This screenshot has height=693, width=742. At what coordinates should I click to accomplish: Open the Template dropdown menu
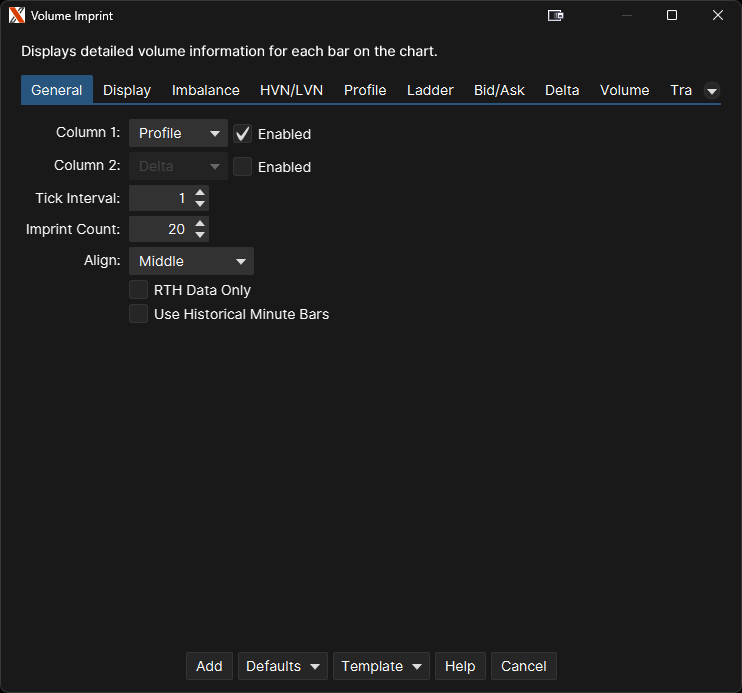click(380, 666)
